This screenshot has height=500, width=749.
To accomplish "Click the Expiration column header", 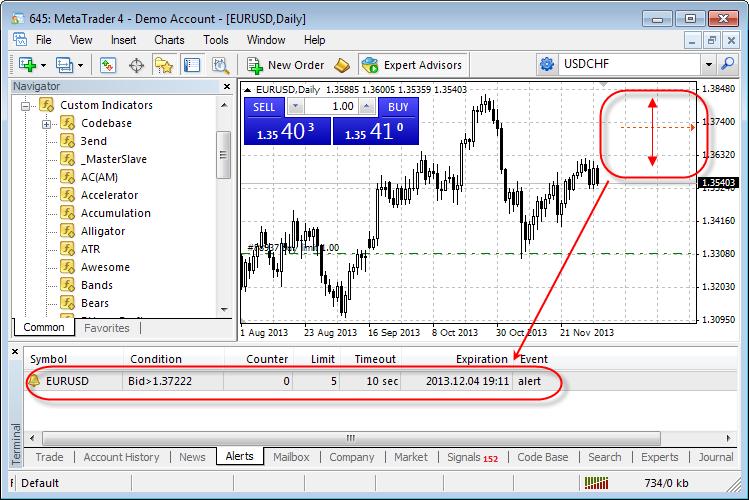I will coord(458,359).
